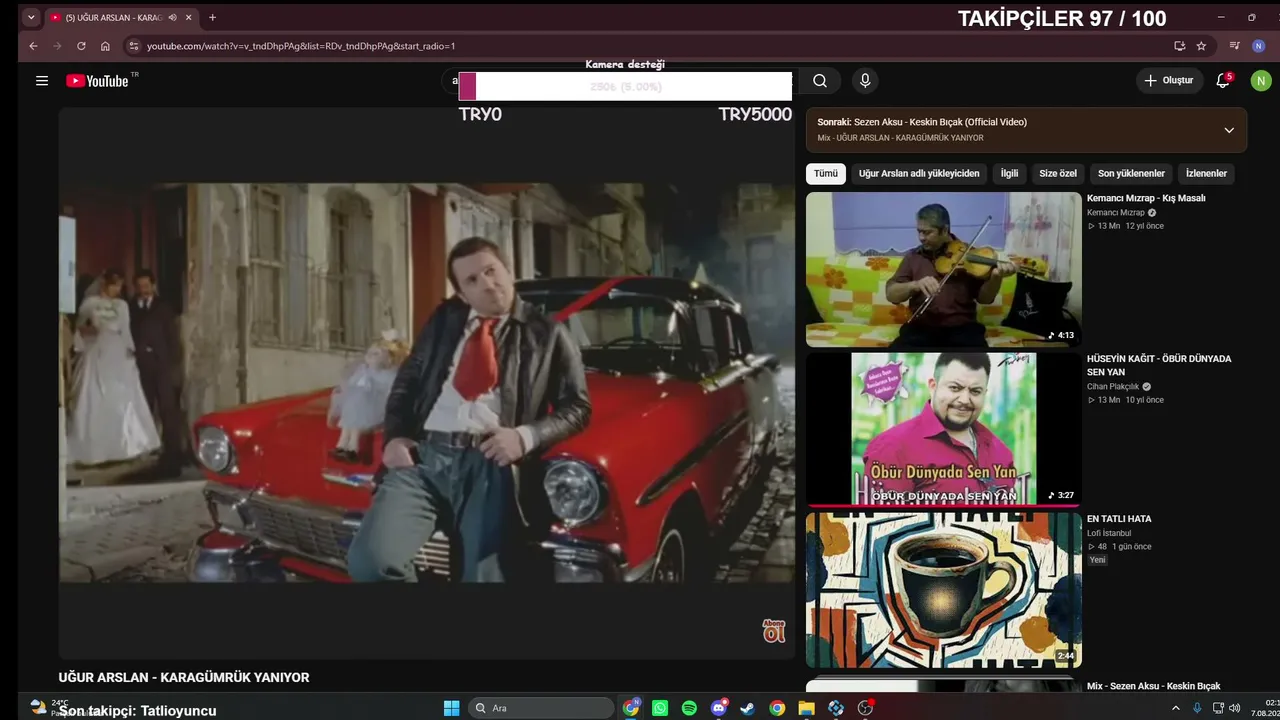Select the Son yüklenenler filter chip
Image resolution: width=1280 pixels, height=720 pixels.
pos(1131,174)
